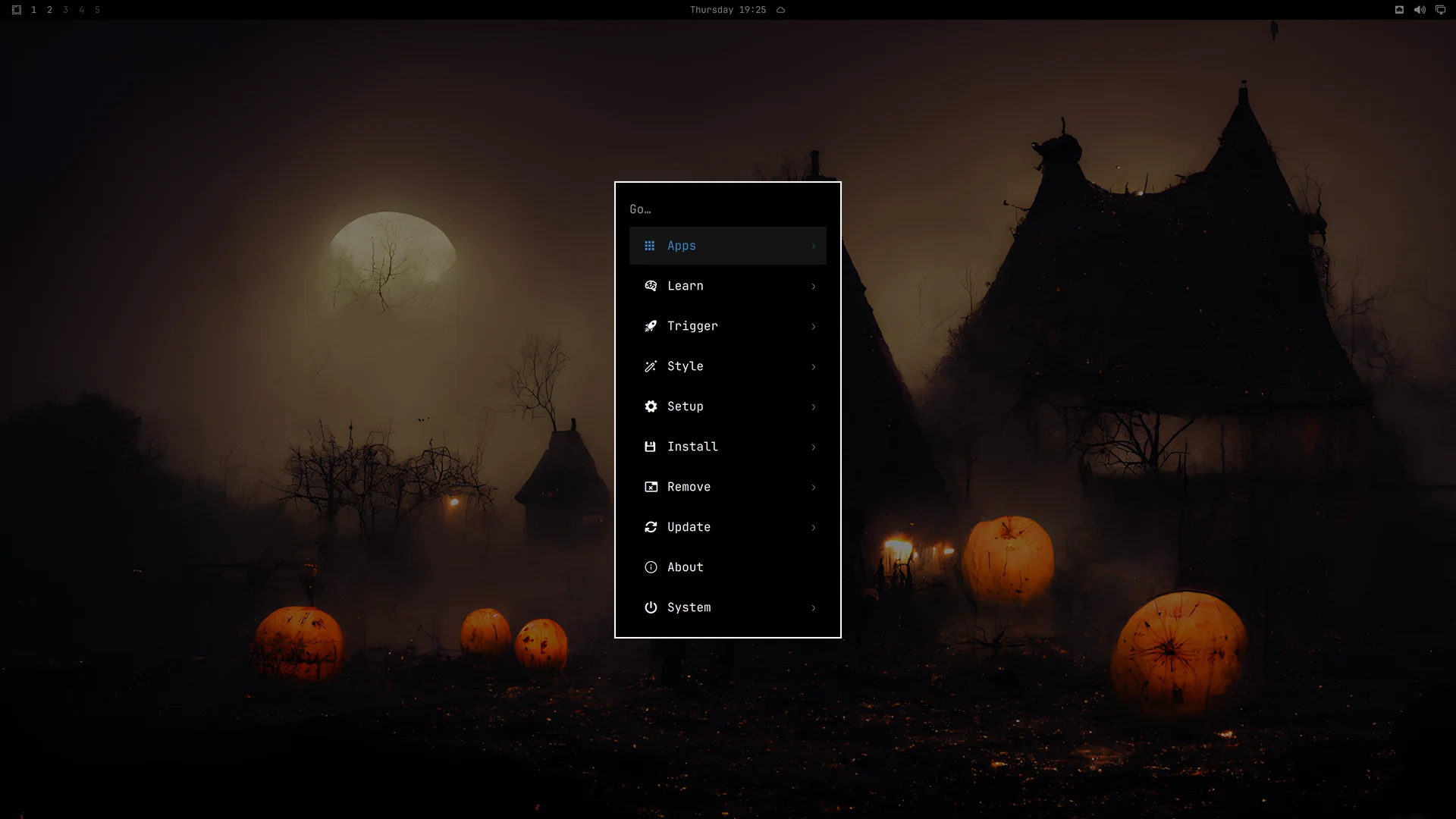Focus the Go… search field

728,209
